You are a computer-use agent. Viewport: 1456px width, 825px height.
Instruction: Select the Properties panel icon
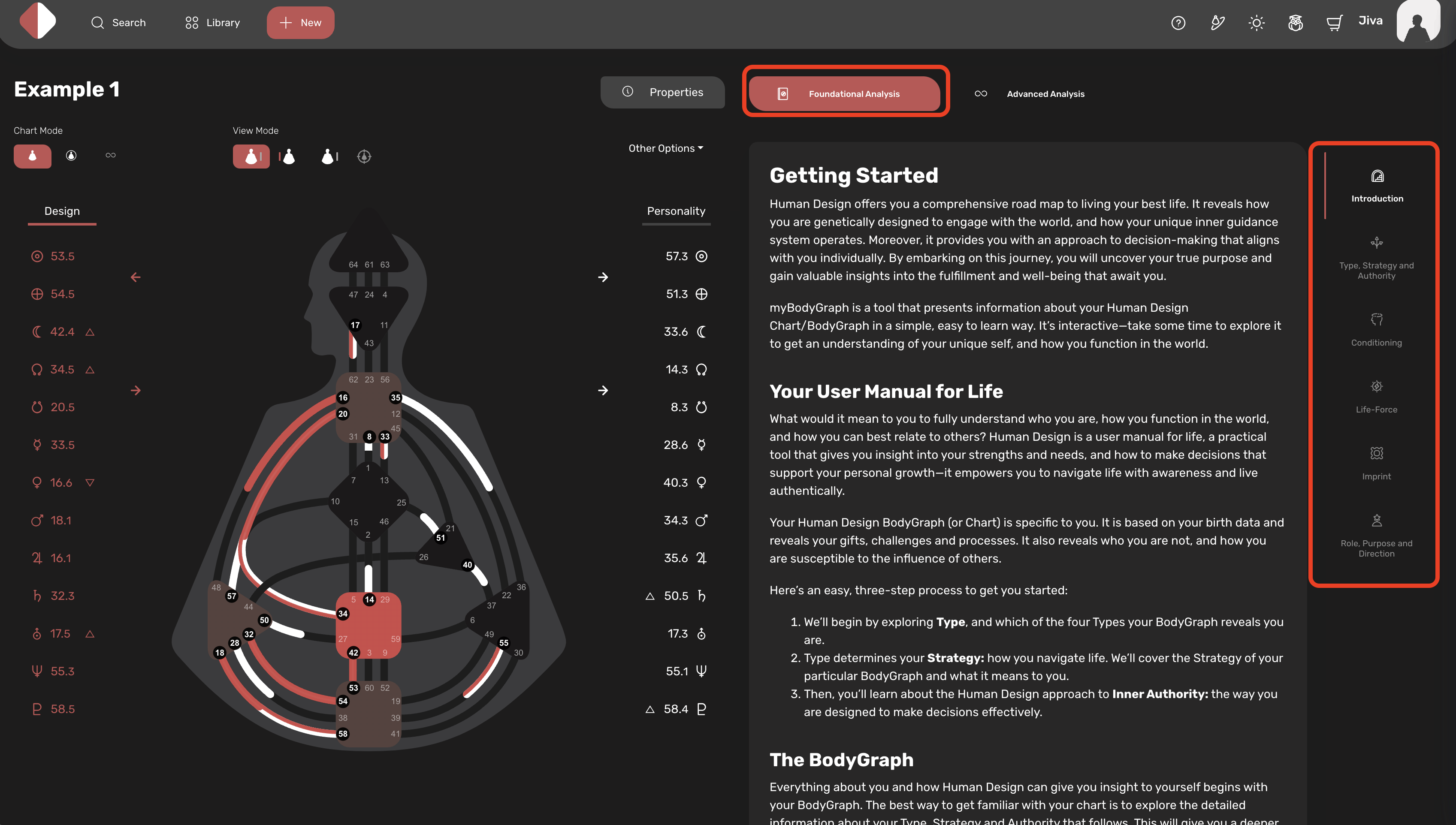point(627,93)
